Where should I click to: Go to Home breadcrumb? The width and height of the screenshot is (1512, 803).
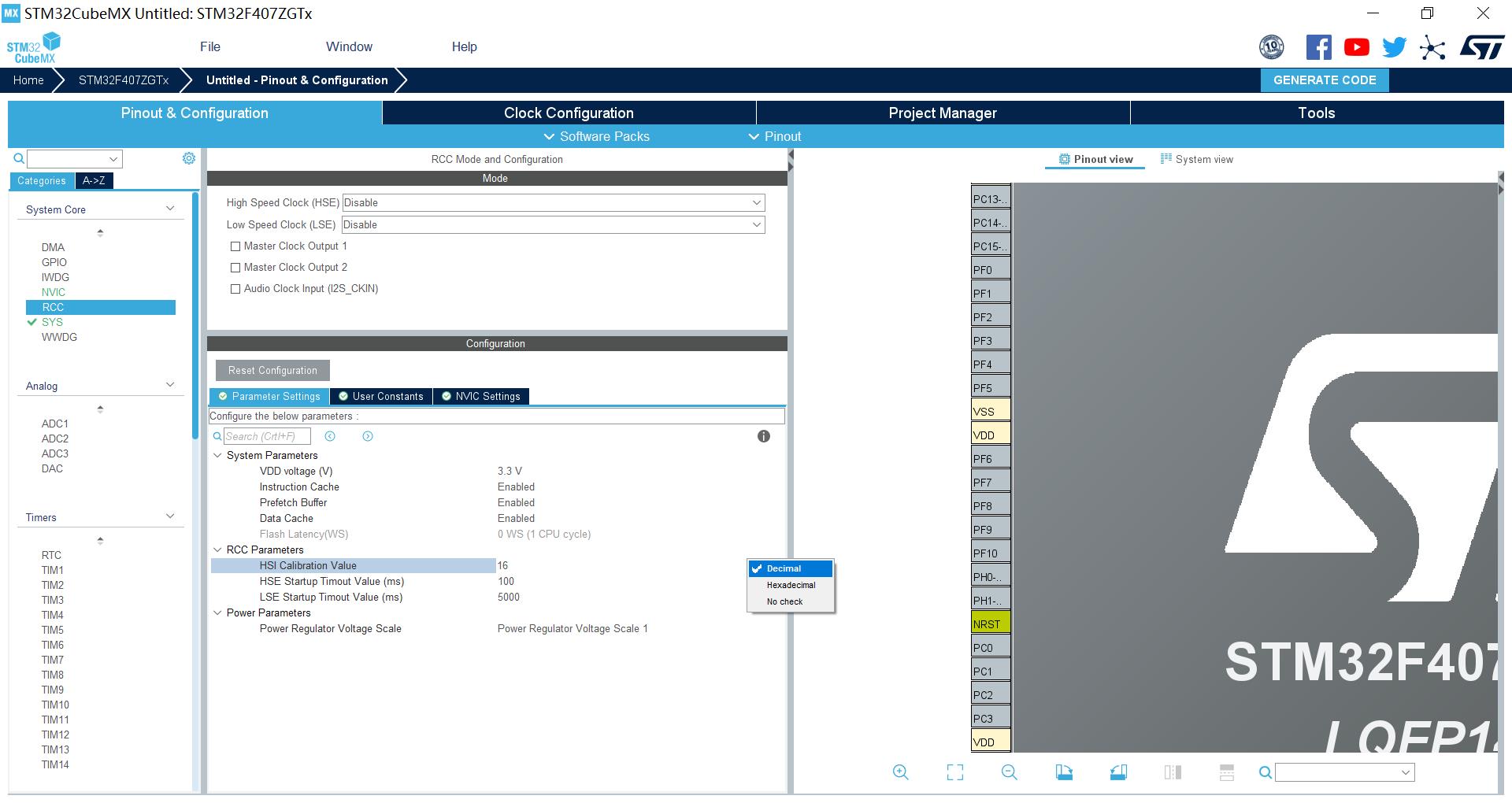point(28,80)
